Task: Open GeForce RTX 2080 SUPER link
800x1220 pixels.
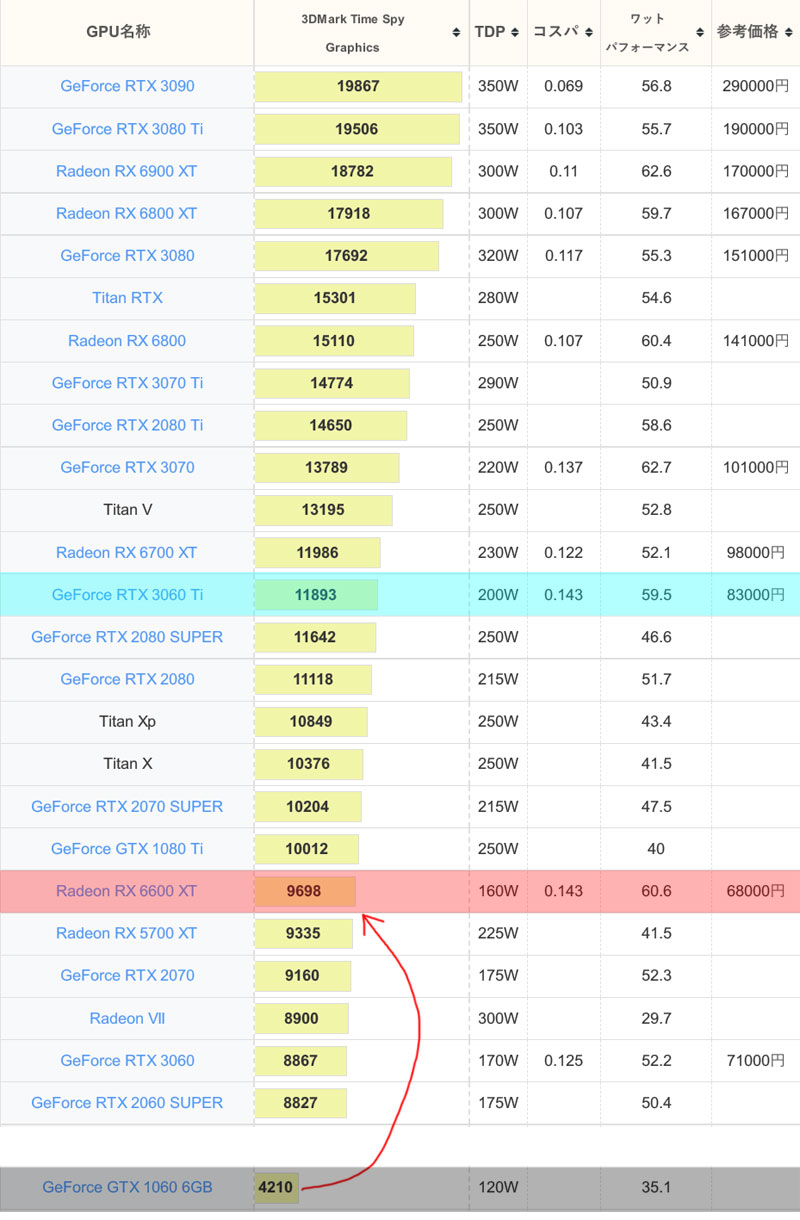Action: point(127,637)
